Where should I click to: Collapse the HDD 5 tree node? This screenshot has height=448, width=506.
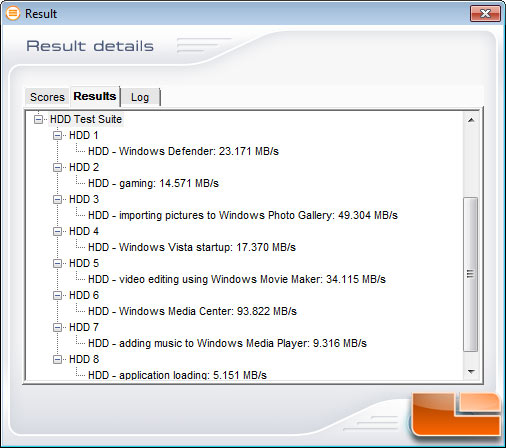tap(58, 263)
